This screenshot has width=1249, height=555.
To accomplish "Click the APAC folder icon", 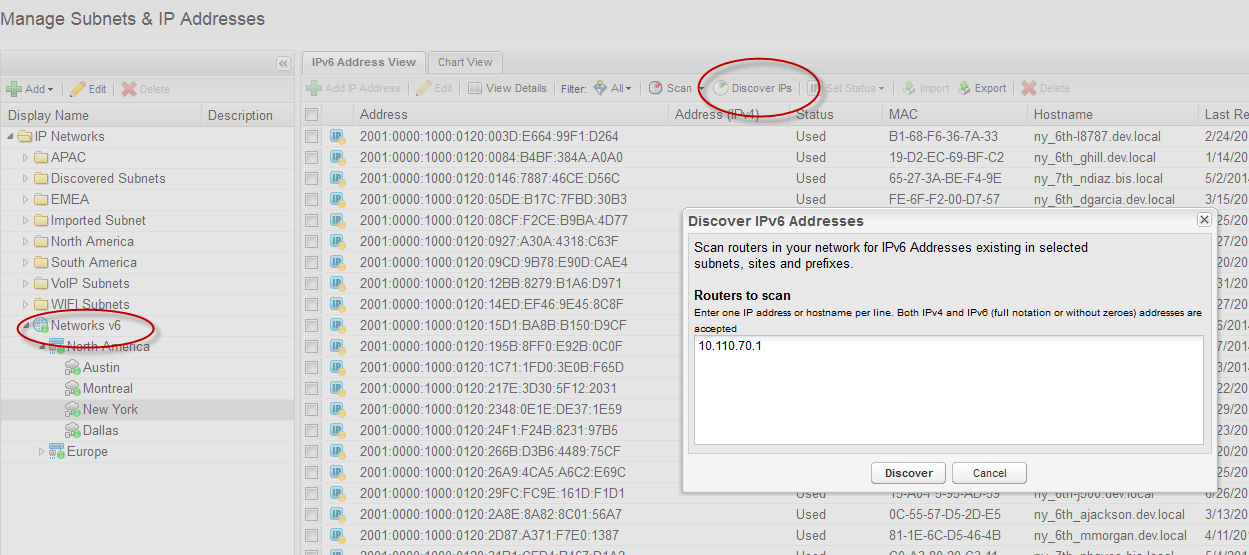I will coord(41,157).
